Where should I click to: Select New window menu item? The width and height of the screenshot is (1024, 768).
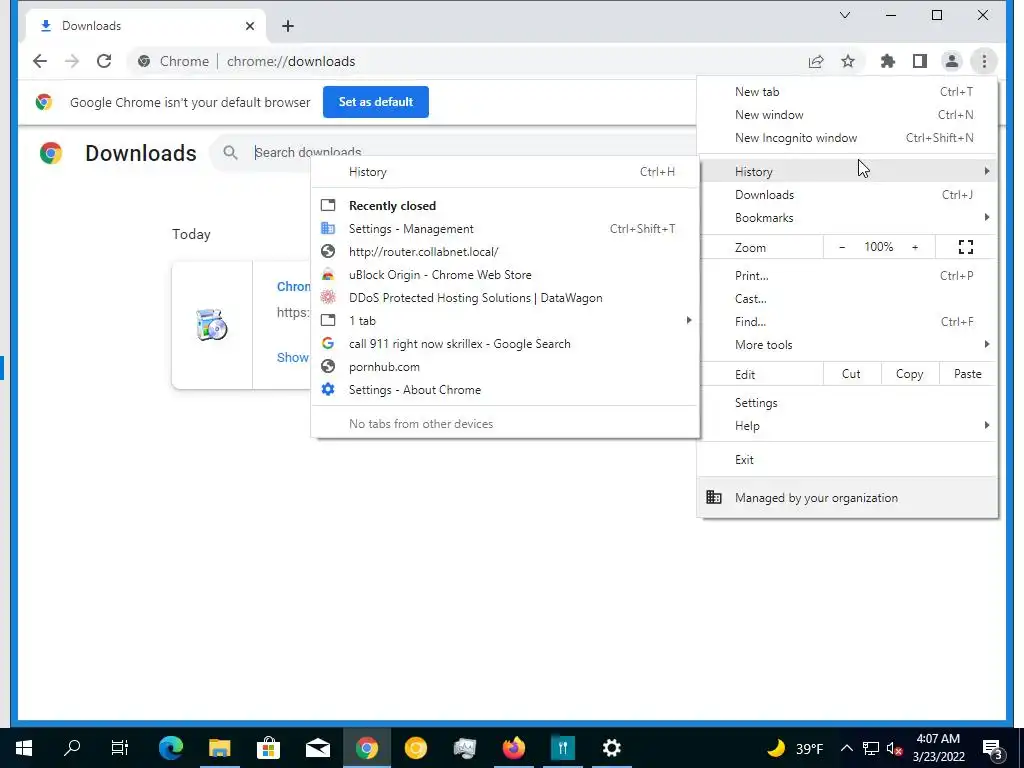tap(847, 115)
